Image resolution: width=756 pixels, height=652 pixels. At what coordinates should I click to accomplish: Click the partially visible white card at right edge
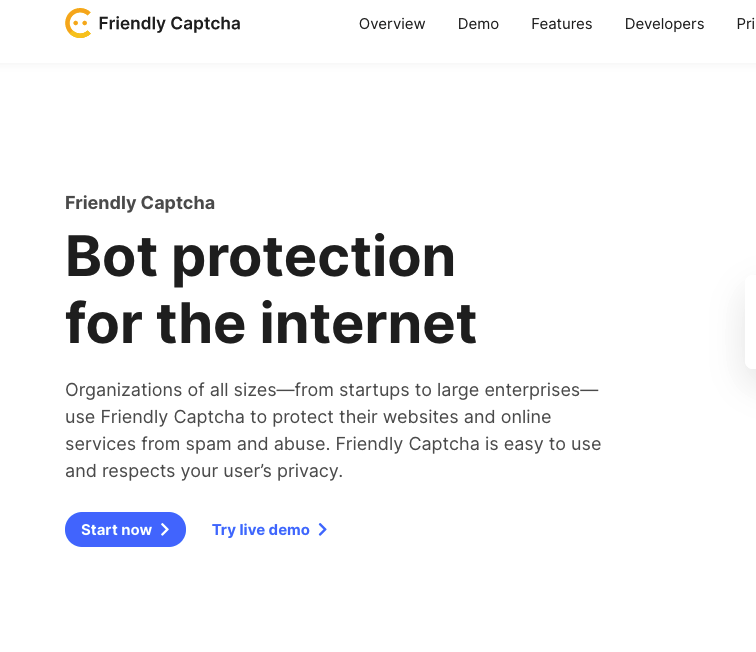click(x=750, y=322)
